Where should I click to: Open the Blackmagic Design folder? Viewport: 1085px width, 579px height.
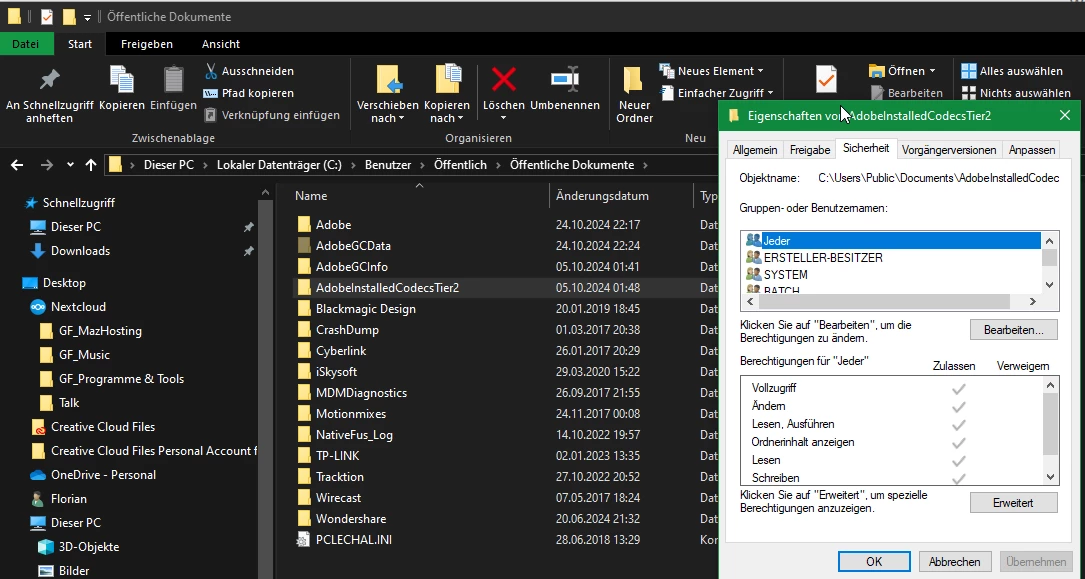[365, 309]
